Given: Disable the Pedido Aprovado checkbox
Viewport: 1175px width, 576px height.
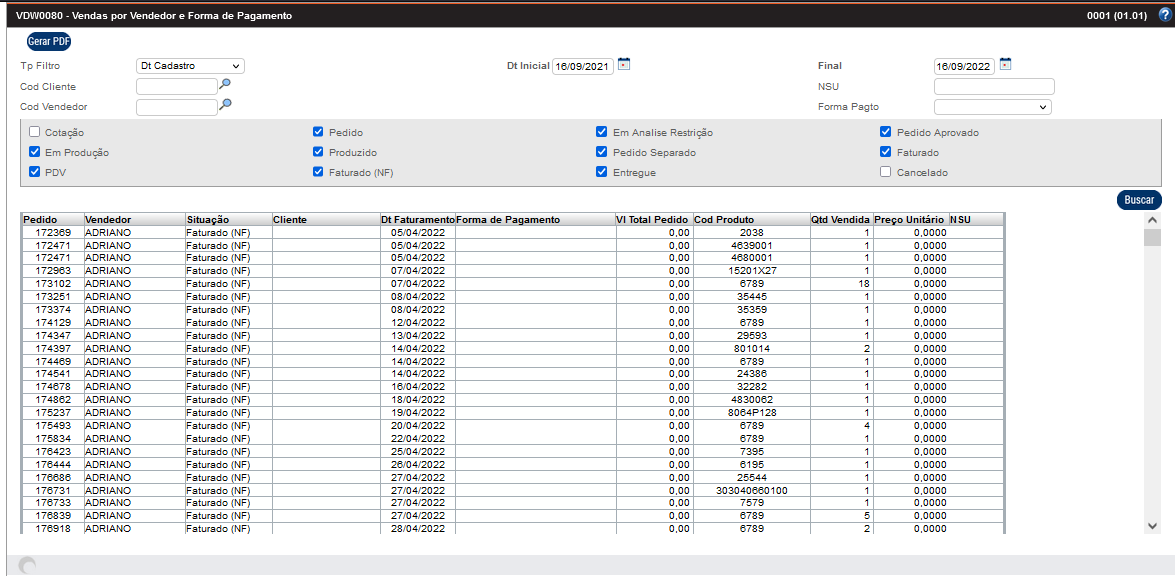Looking at the screenshot, I should click(x=886, y=132).
